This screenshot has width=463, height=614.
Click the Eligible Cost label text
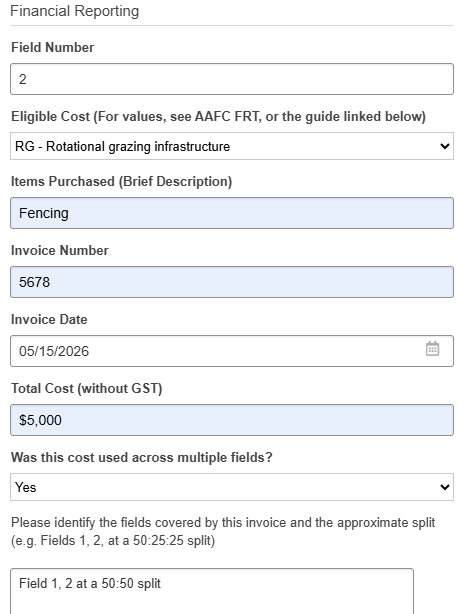218,117
